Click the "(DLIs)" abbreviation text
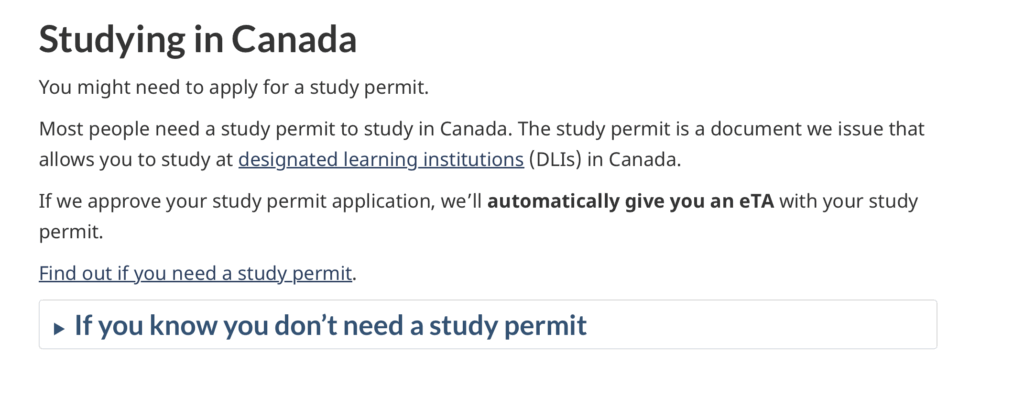The image size is (1024, 400). click(553, 159)
